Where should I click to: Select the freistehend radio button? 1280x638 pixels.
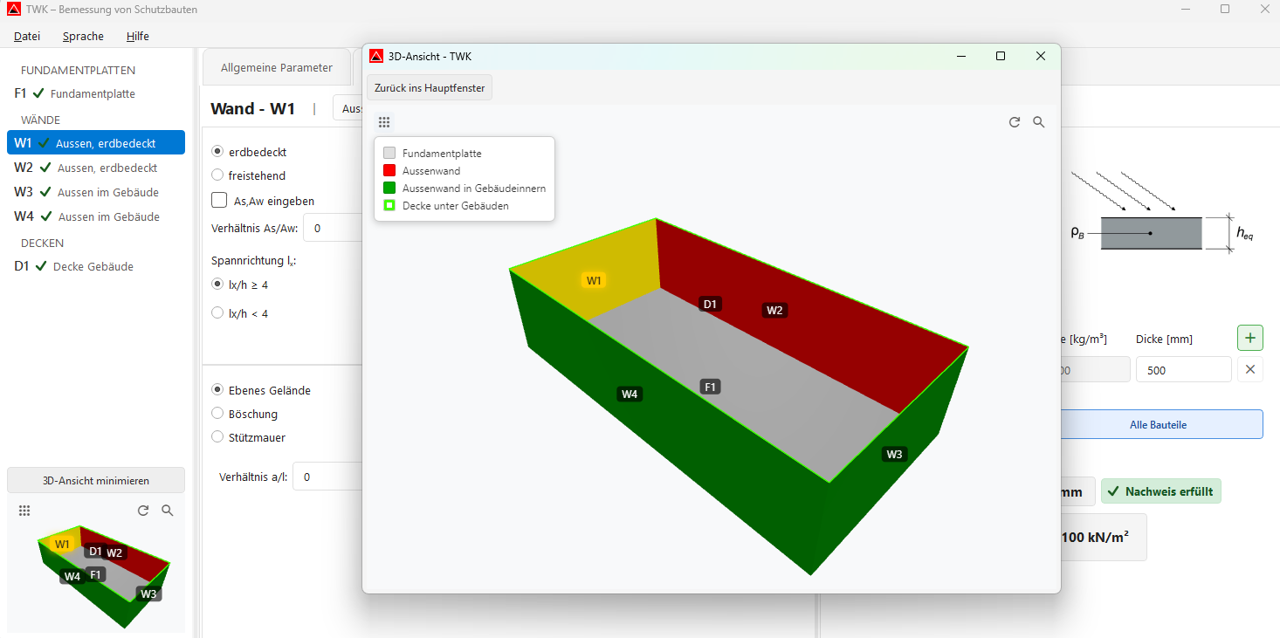217,173
